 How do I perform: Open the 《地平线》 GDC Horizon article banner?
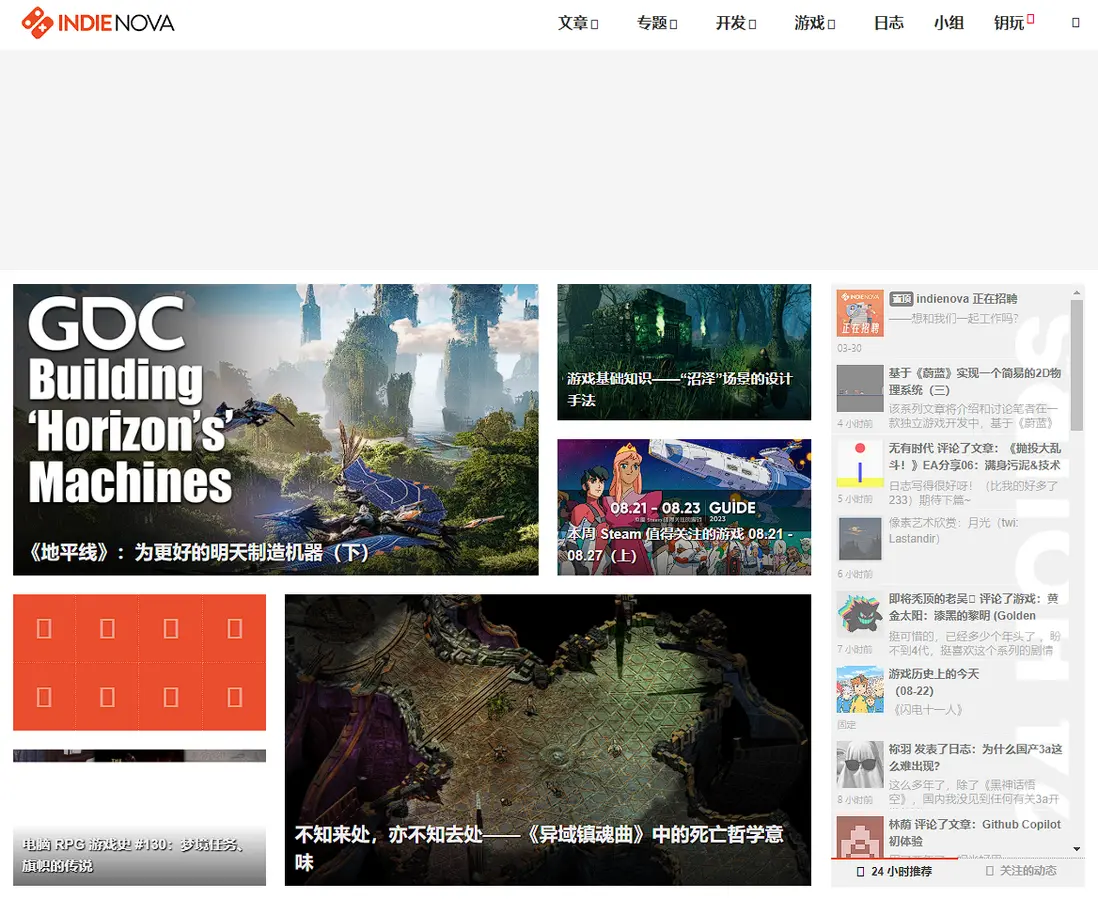tap(276, 429)
